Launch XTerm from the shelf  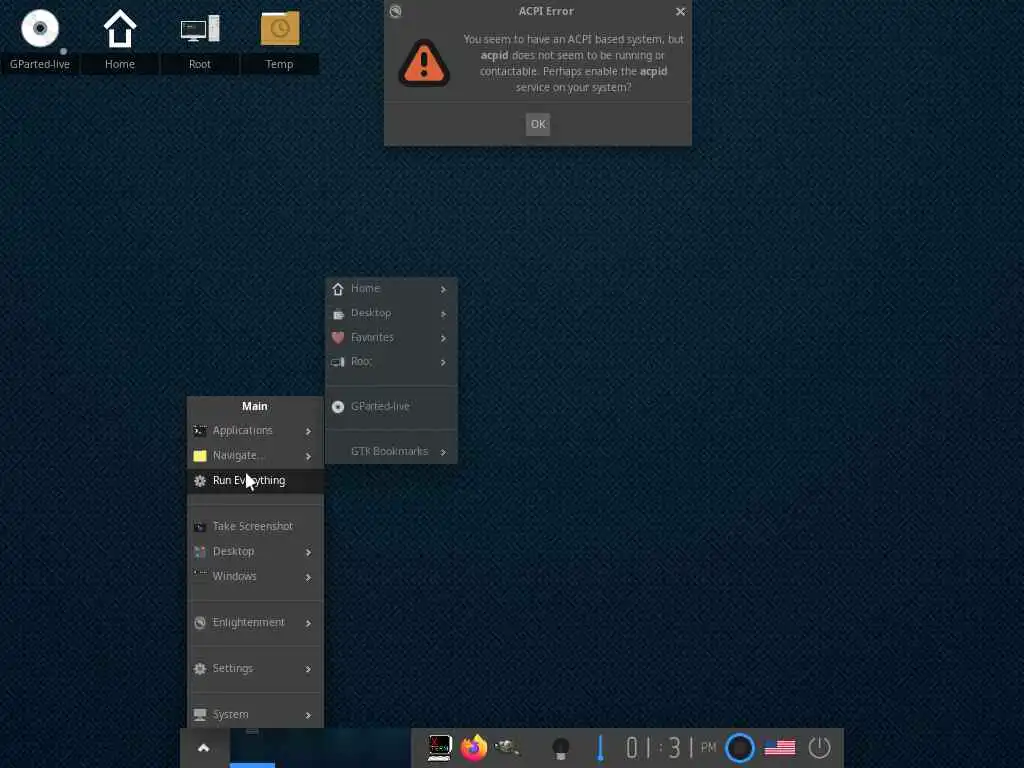(x=439, y=748)
